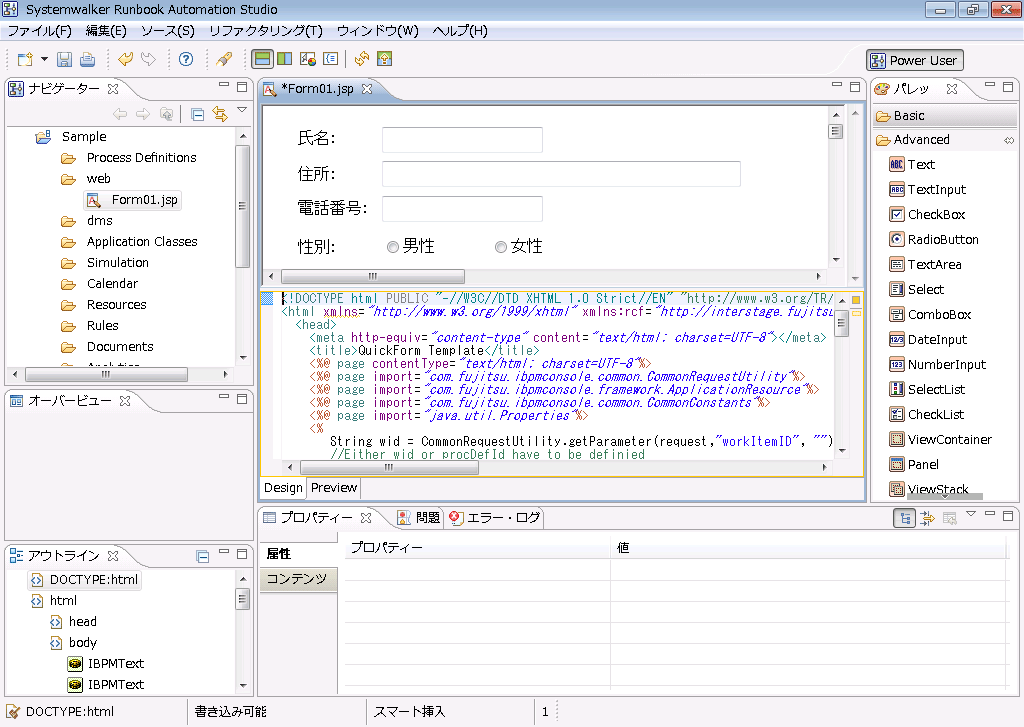Open the Application Classes folder
This screenshot has height=727, width=1024.
(129, 242)
